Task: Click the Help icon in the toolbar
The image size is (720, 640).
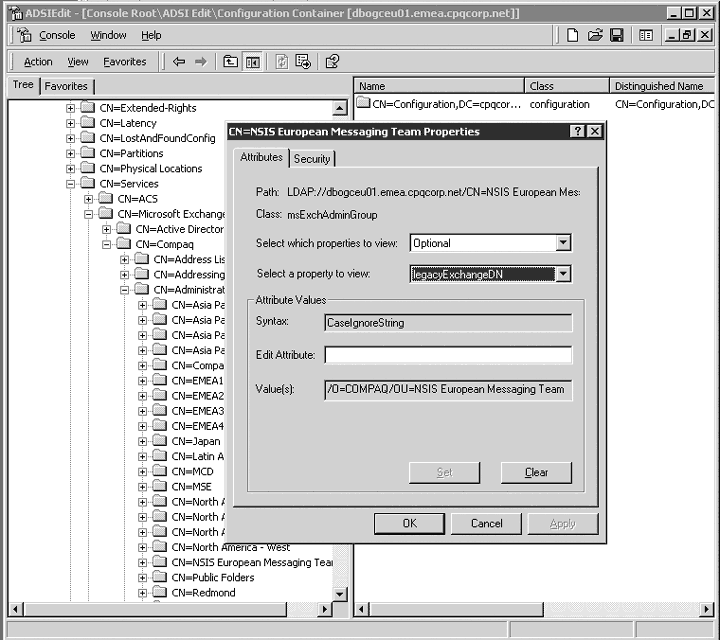Action: pos(332,62)
